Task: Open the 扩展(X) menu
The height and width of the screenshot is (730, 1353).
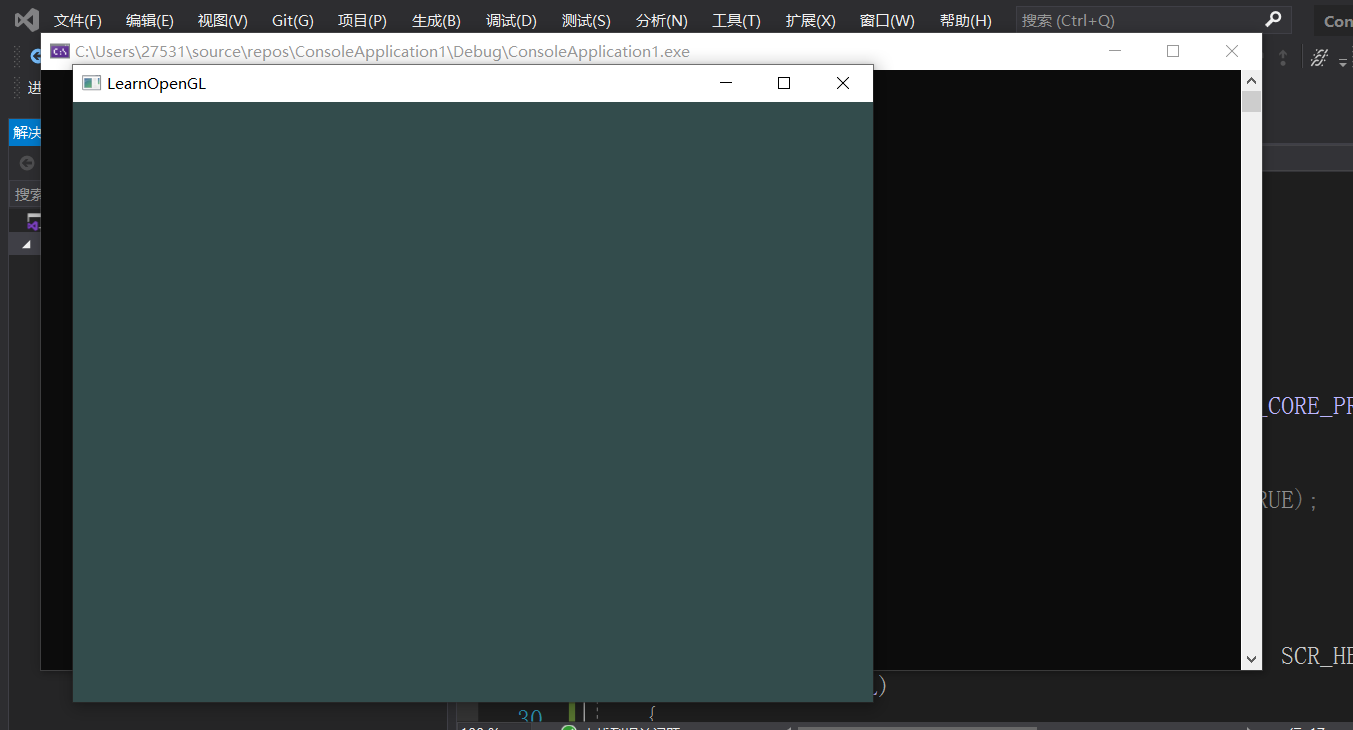Action: tap(810, 20)
